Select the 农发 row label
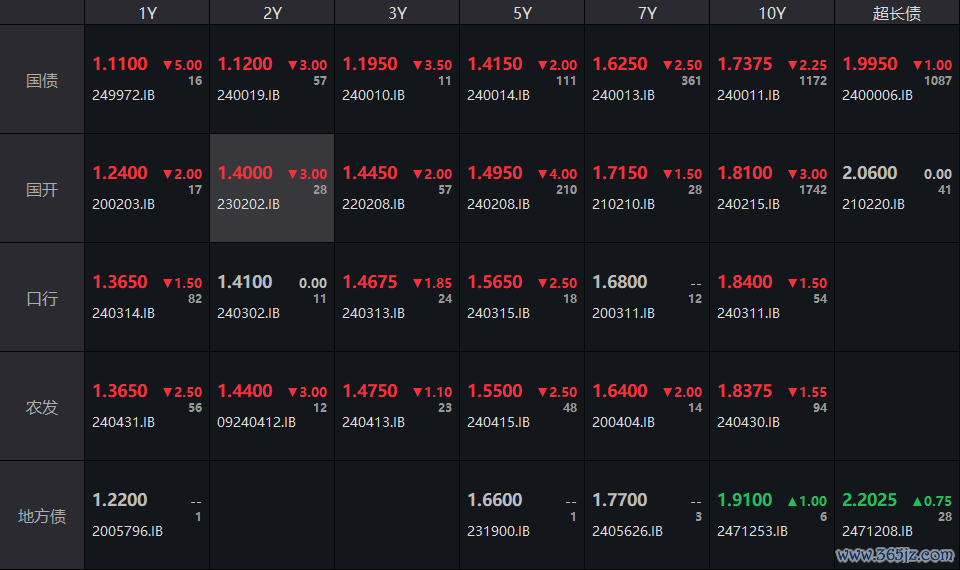This screenshot has height=570, width=960. click(42, 407)
